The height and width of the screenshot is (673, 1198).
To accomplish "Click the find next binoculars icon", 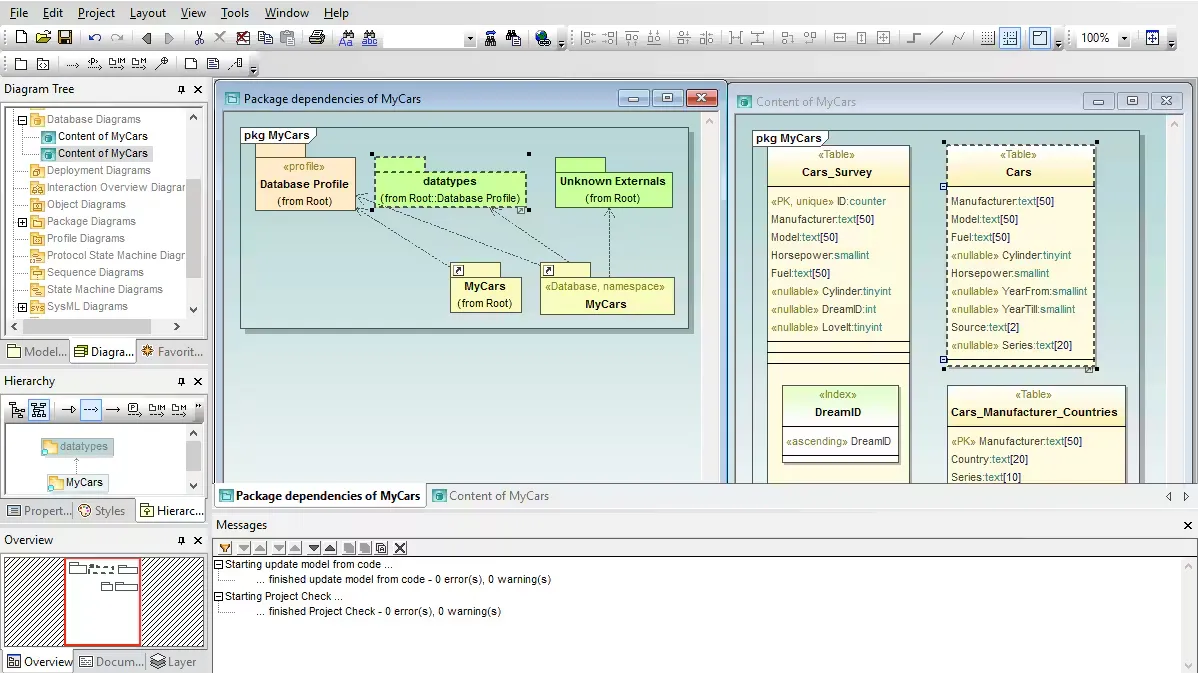I will point(490,37).
